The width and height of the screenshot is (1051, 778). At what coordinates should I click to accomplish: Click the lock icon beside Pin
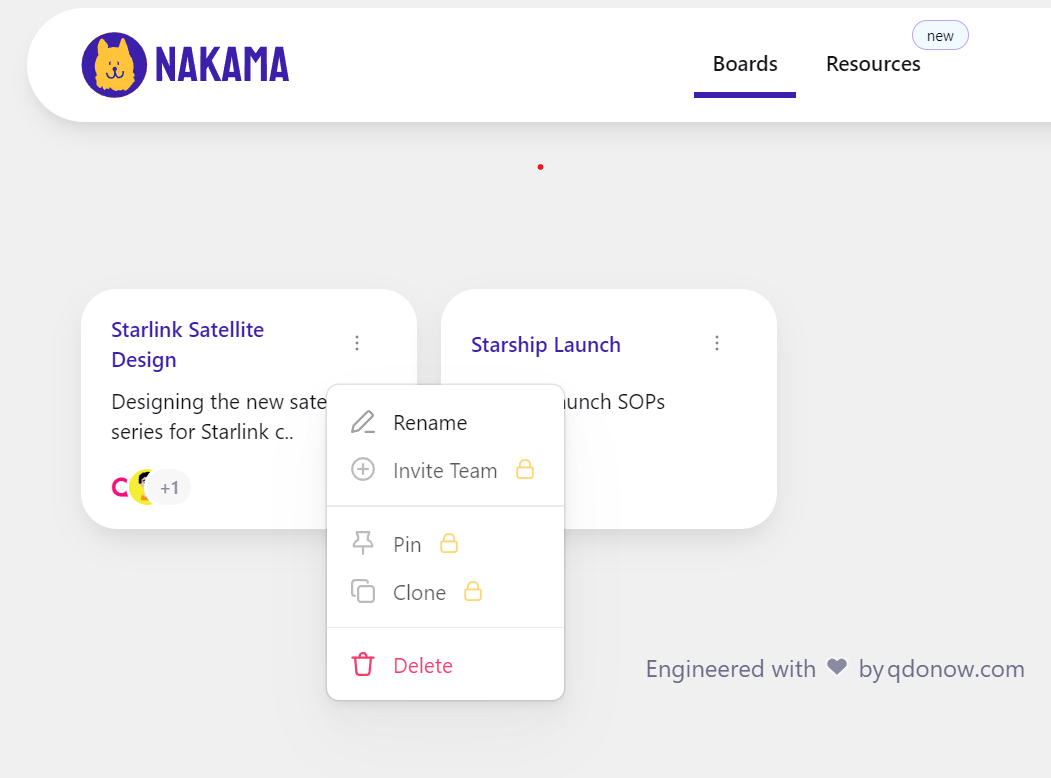coord(449,543)
